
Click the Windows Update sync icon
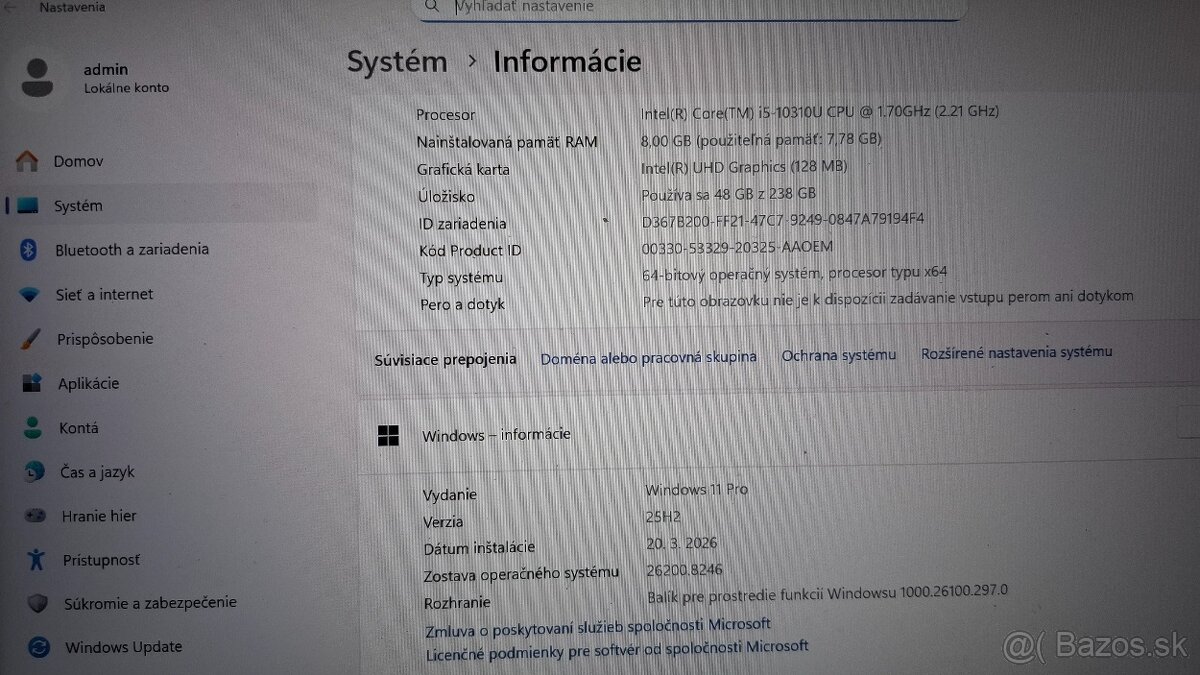click(x=39, y=647)
